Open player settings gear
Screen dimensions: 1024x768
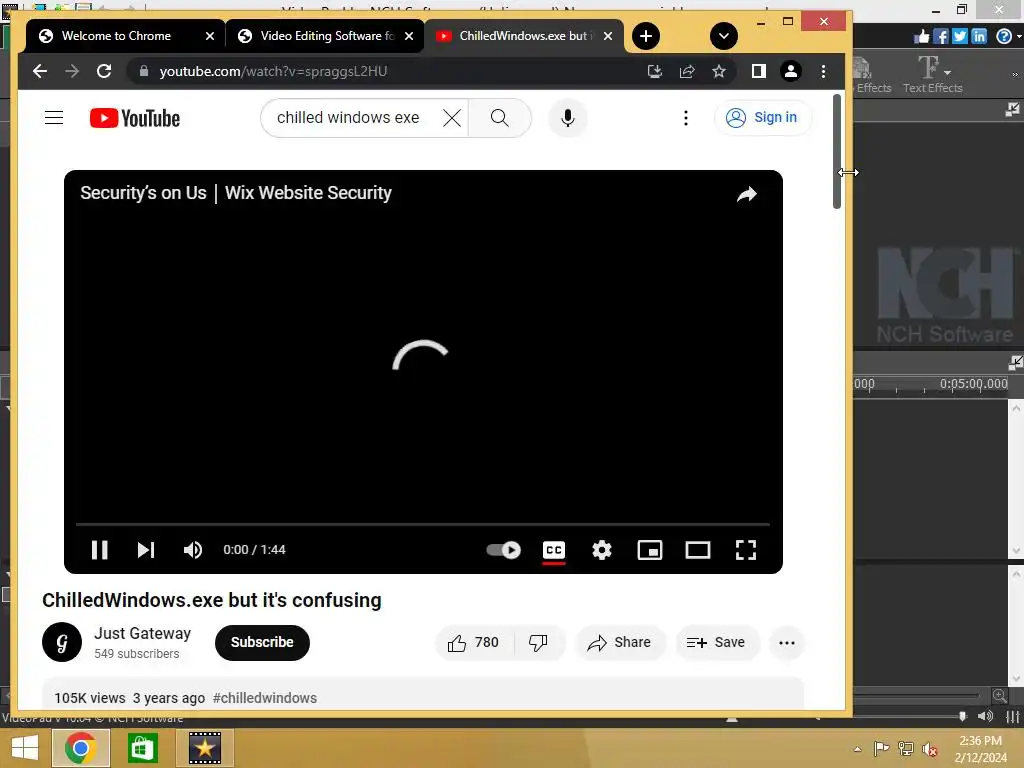coord(601,550)
